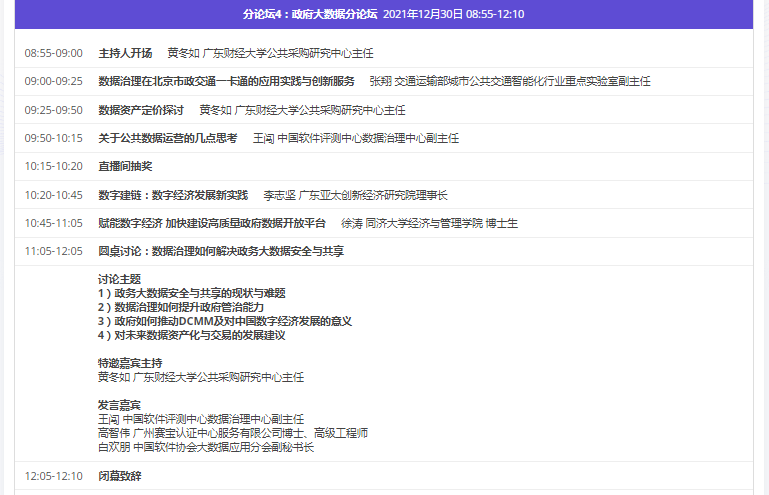The width and height of the screenshot is (769, 495).
Task: Click discussion topic 3 about DCMM
Action: 225,321
